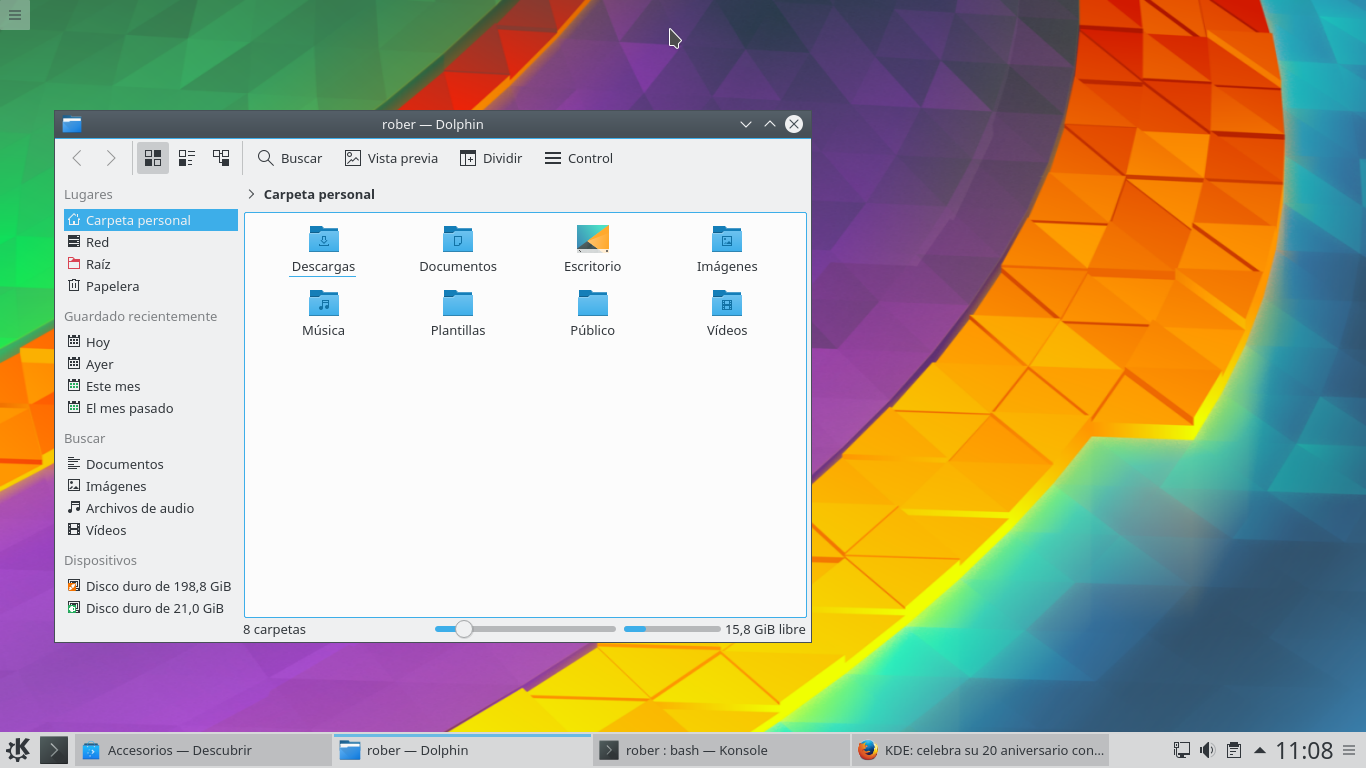The width and height of the screenshot is (1366, 768).
Task: Open the desktop toolbox menu at top-left
Action: [x=15, y=15]
